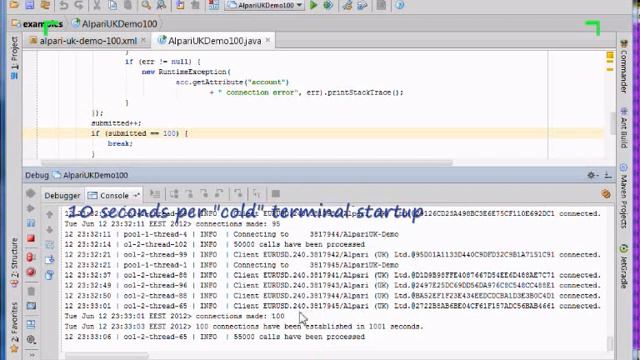Toggle soft wraps in console
This screenshot has height=360, width=640.
coord(50,245)
